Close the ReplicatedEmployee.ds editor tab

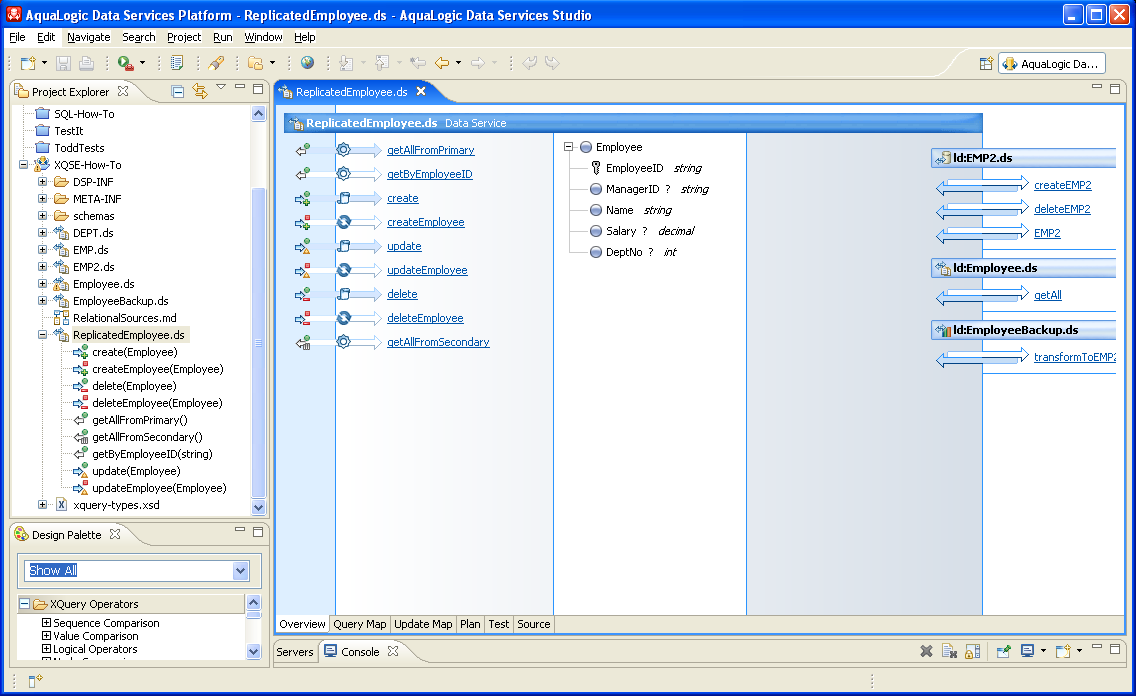pyautogui.click(x=421, y=91)
